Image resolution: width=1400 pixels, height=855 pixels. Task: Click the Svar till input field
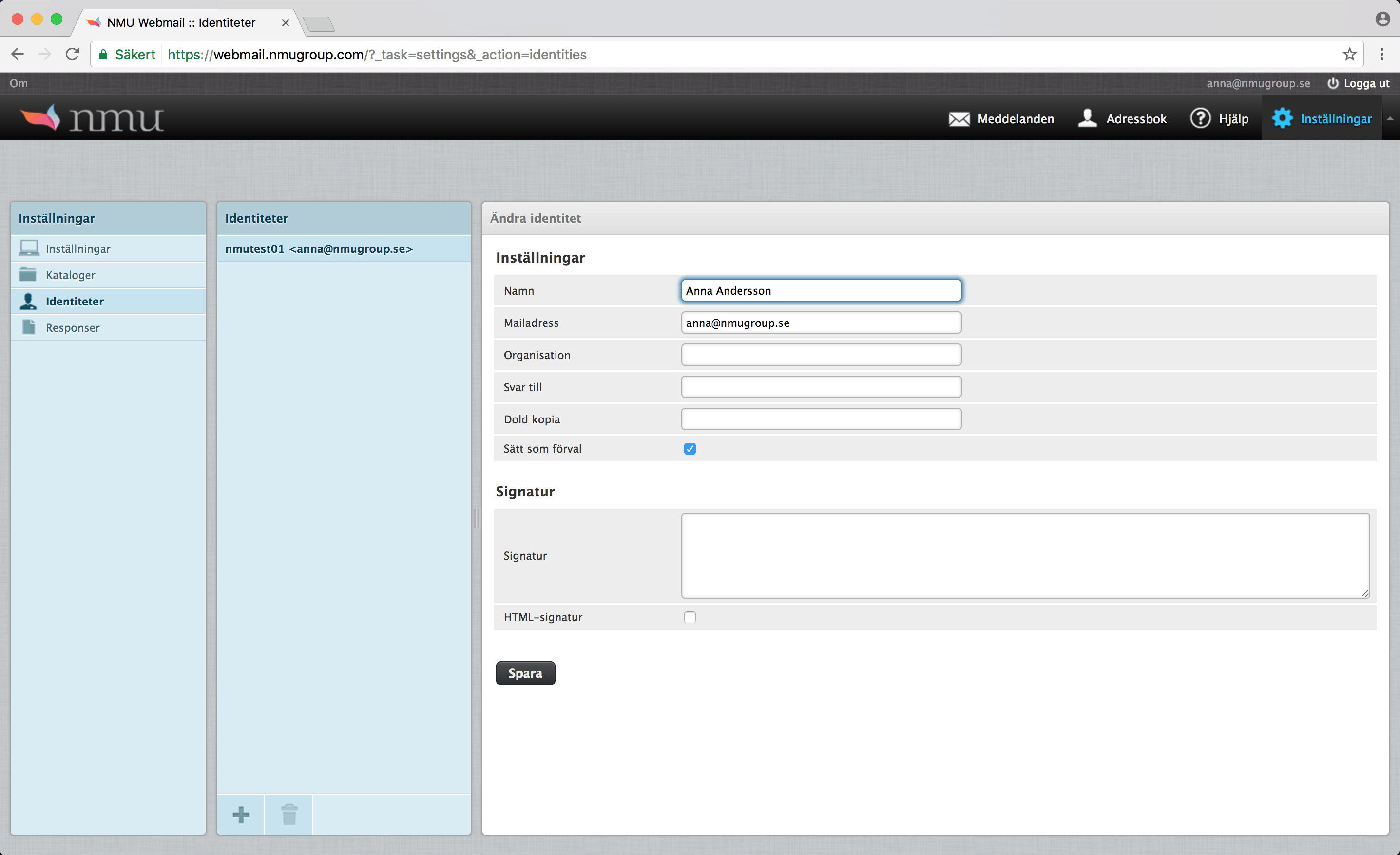(x=821, y=387)
